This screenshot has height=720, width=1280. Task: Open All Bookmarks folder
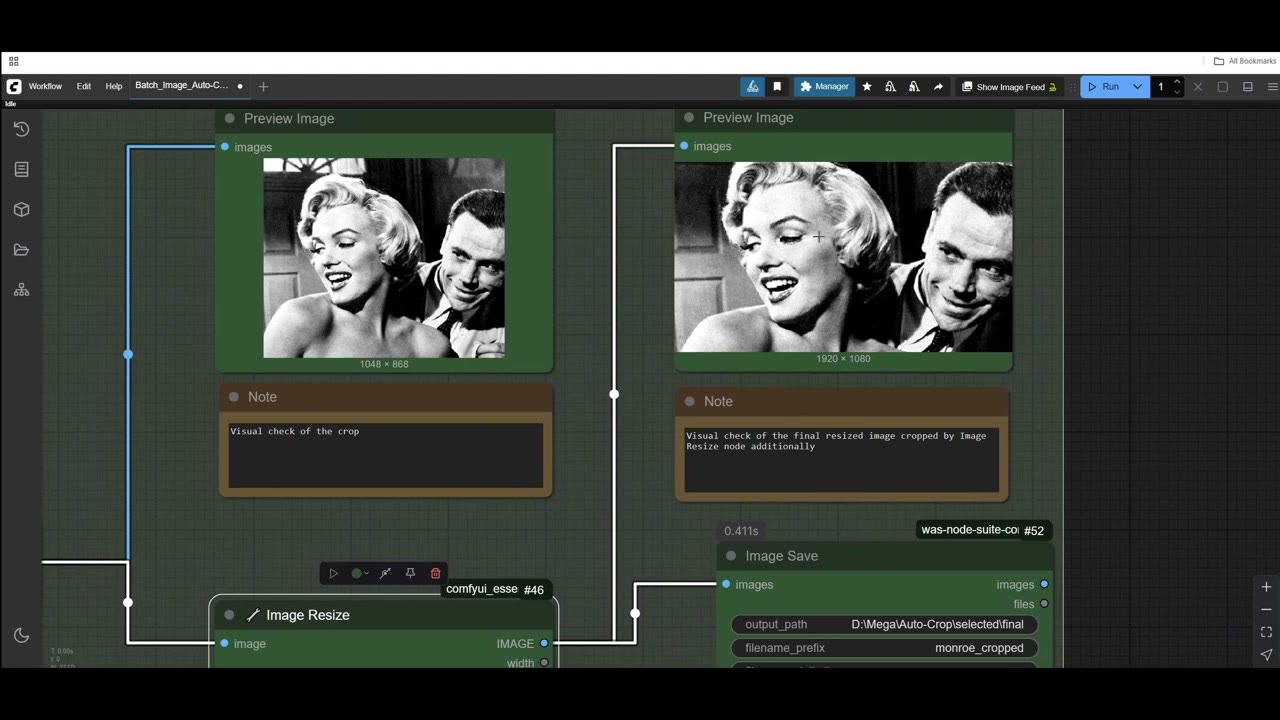[1245, 61]
